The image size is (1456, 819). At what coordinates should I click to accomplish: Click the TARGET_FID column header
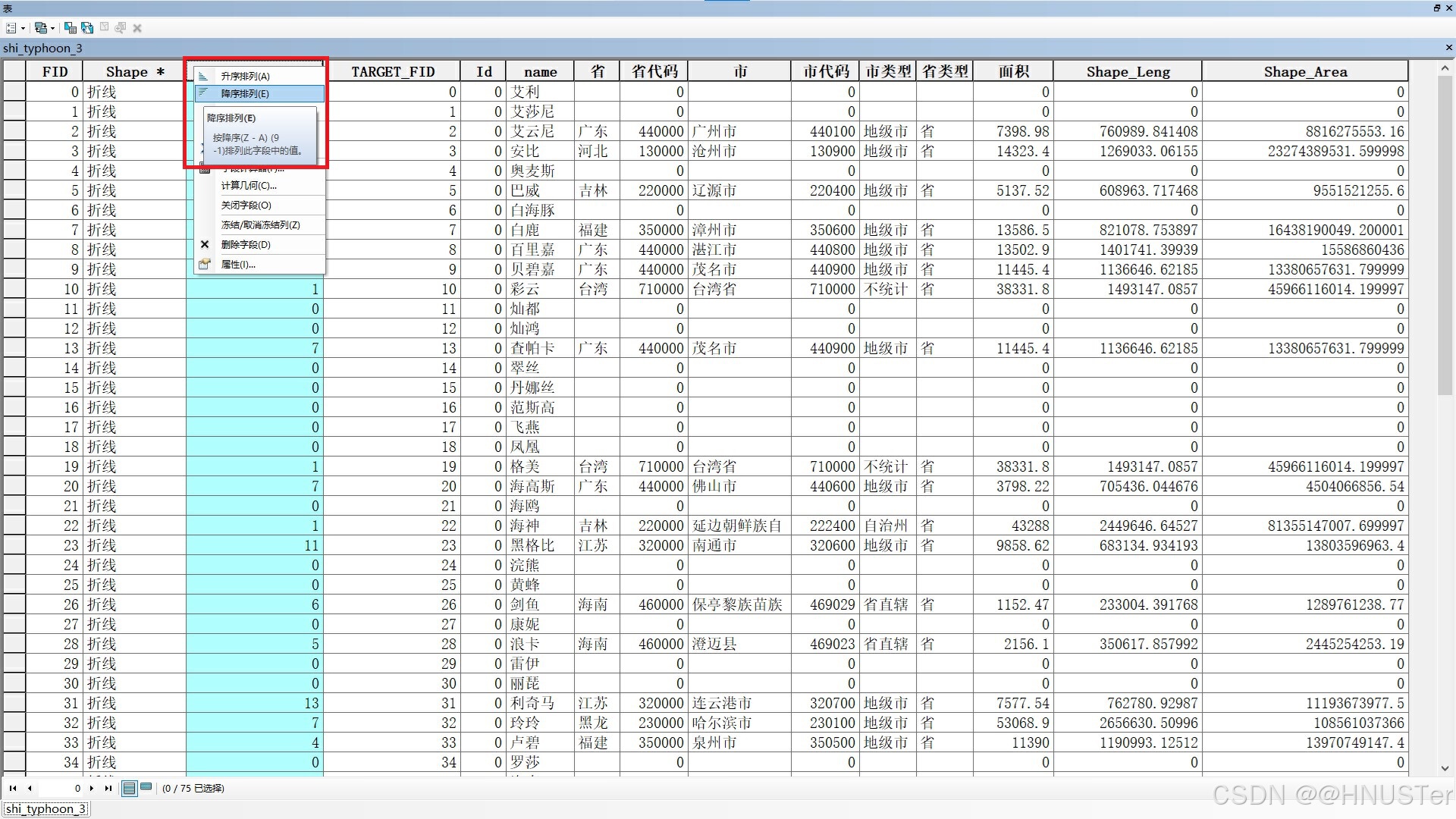click(393, 71)
